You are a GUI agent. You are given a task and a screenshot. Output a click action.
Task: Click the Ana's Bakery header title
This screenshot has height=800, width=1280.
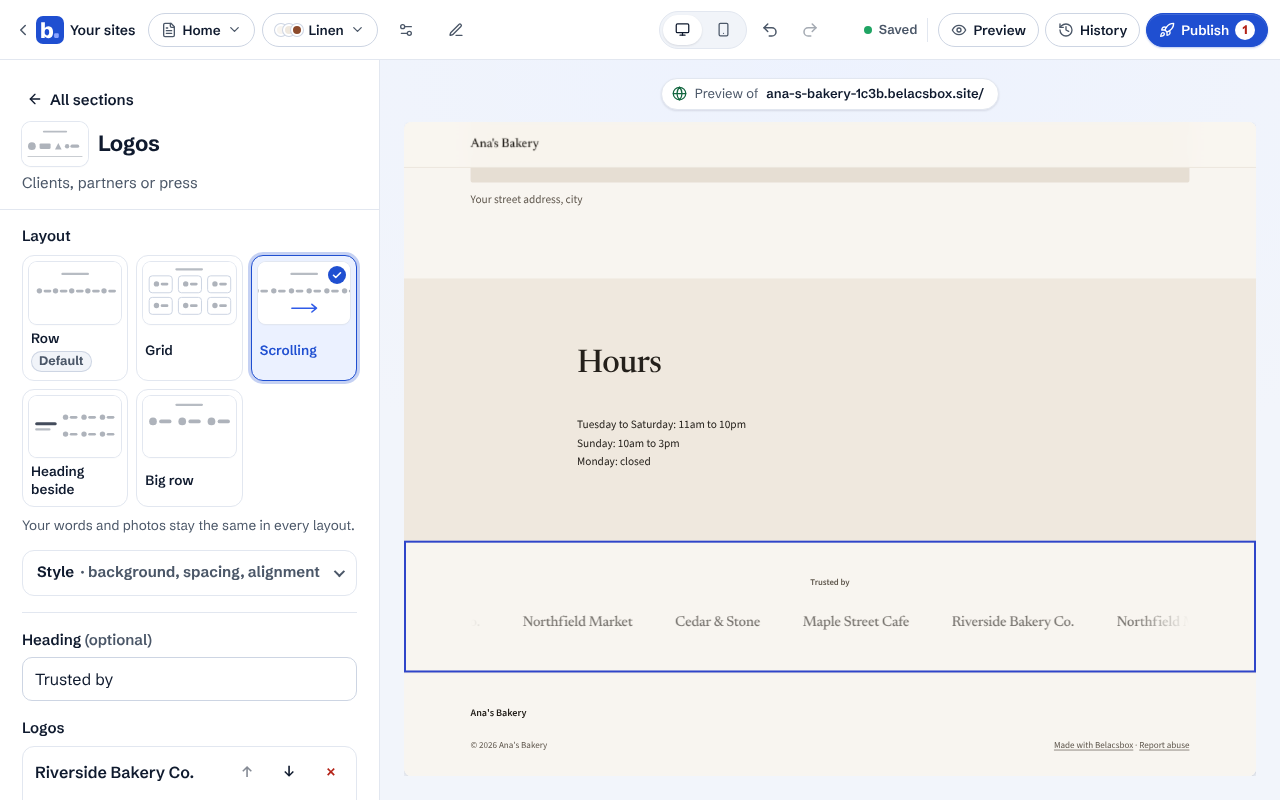click(505, 143)
